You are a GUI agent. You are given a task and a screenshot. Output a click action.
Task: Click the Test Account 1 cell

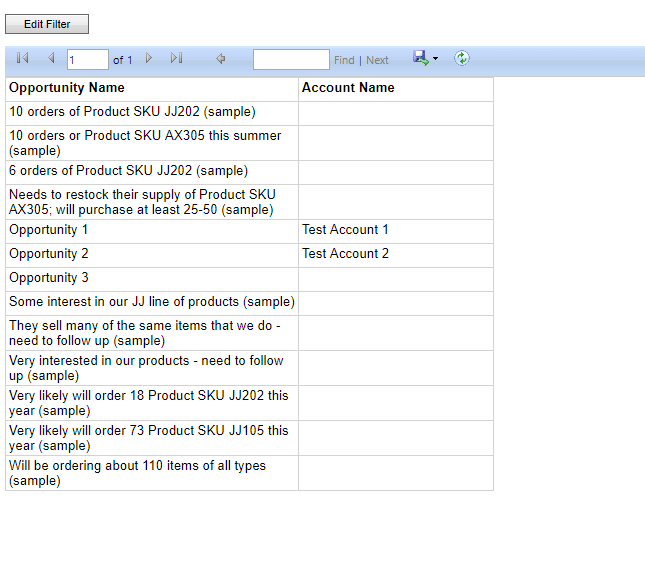point(396,231)
